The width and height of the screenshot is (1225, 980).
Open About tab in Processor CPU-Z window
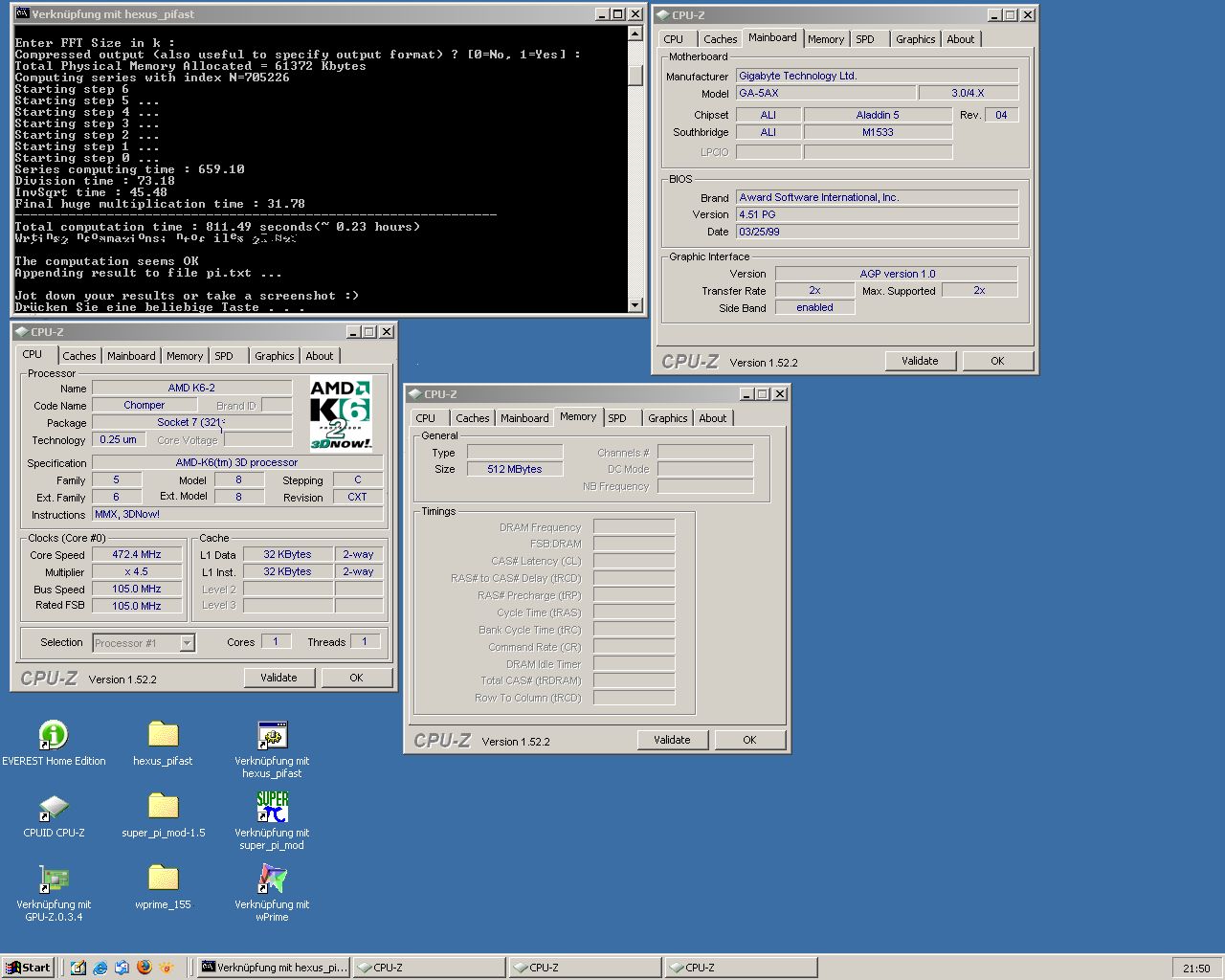point(320,356)
